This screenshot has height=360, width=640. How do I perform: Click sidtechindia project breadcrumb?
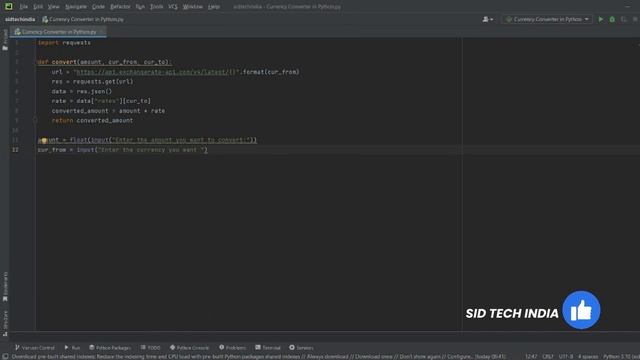point(20,19)
